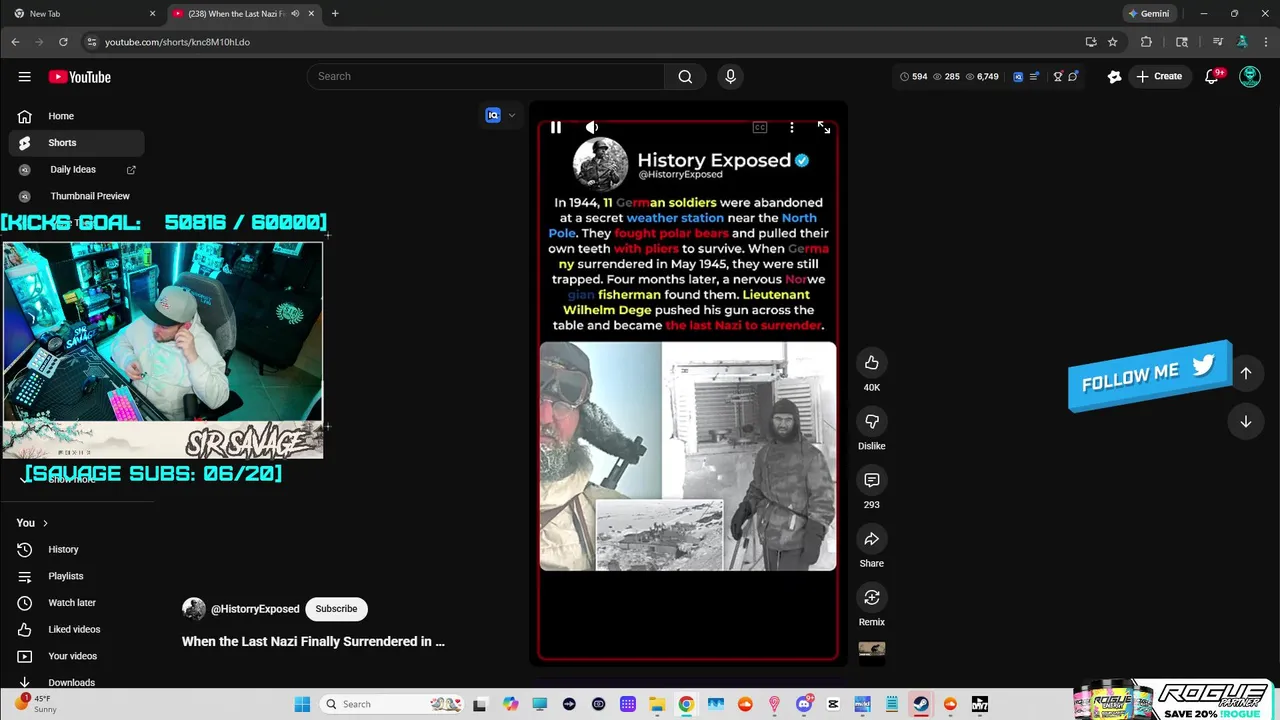Image resolution: width=1280 pixels, height=720 pixels.
Task: Open Daily Ideas in the sidebar
Action: pyautogui.click(x=76, y=170)
